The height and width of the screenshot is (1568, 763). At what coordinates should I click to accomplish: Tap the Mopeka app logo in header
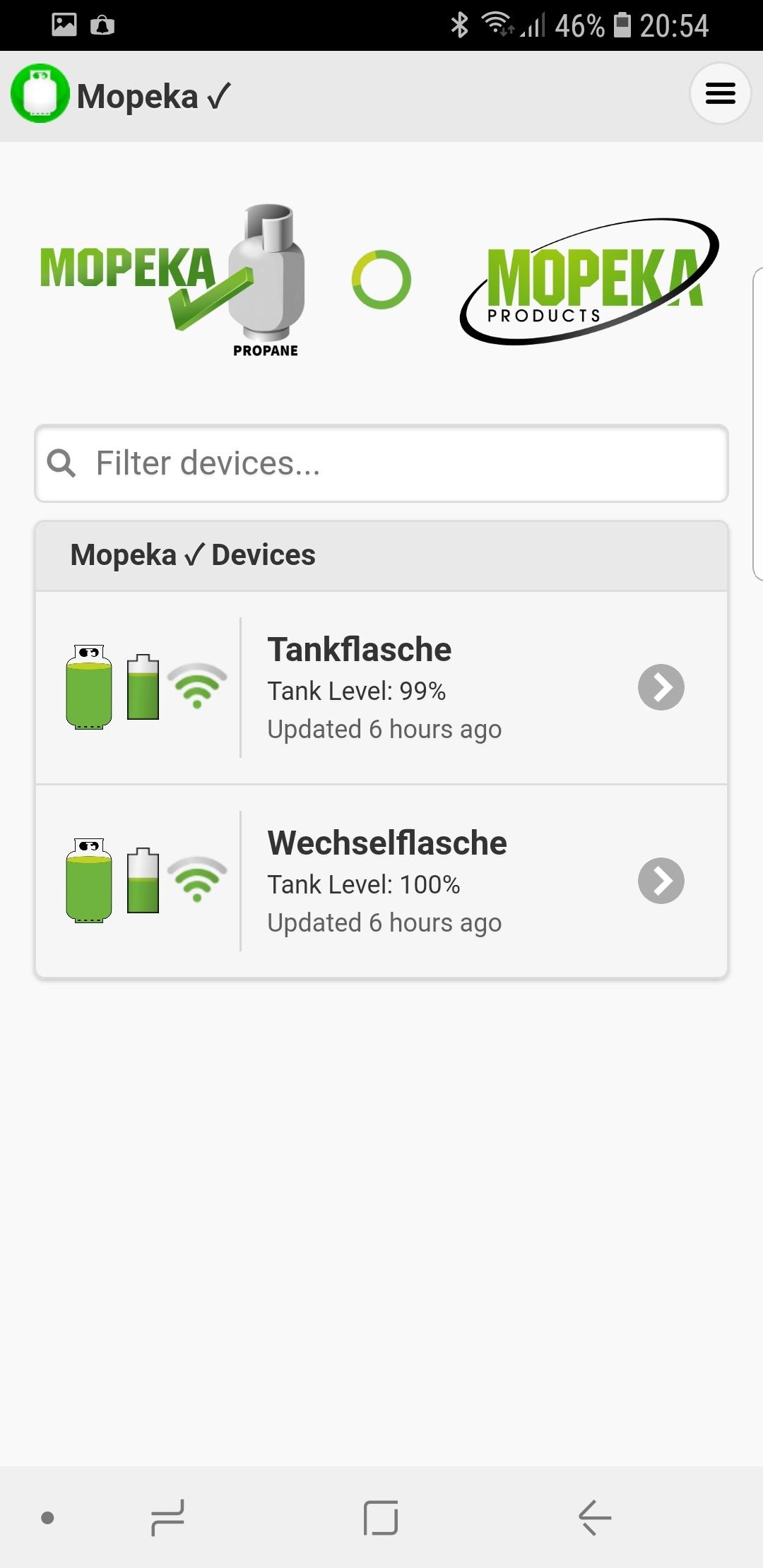(x=40, y=93)
